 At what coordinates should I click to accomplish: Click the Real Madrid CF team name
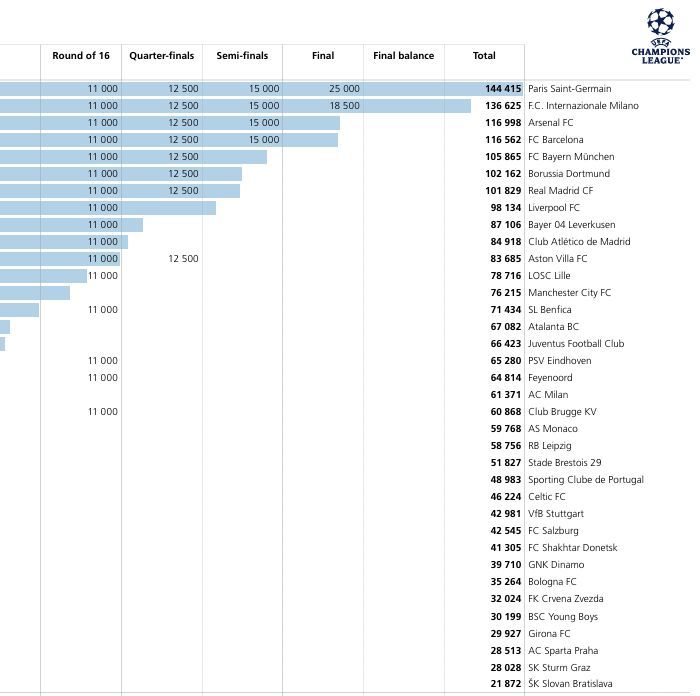(x=560, y=191)
